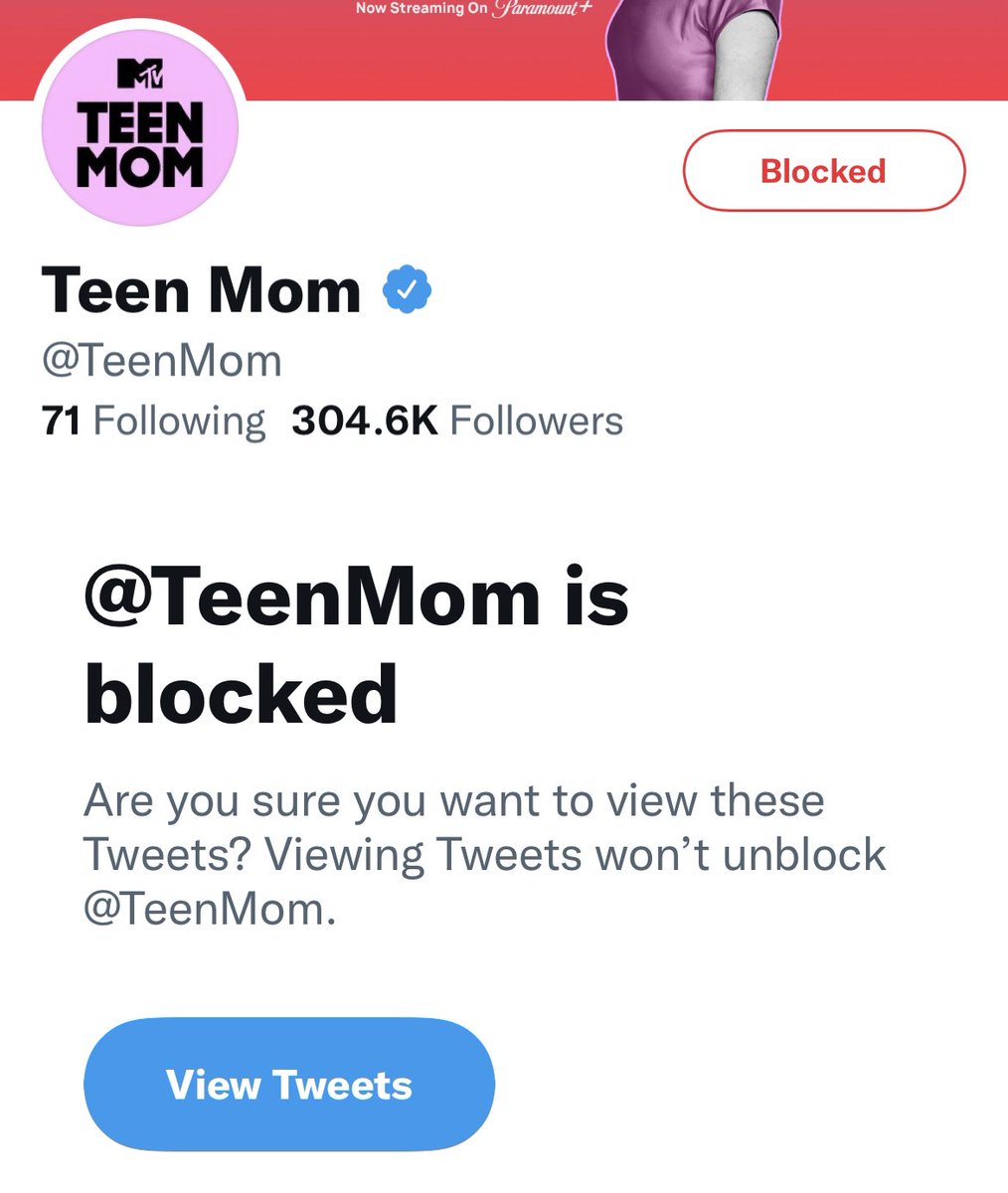Click the black TEEN MOM text in avatar
This screenshot has width=1008, height=1193.
coord(140,145)
